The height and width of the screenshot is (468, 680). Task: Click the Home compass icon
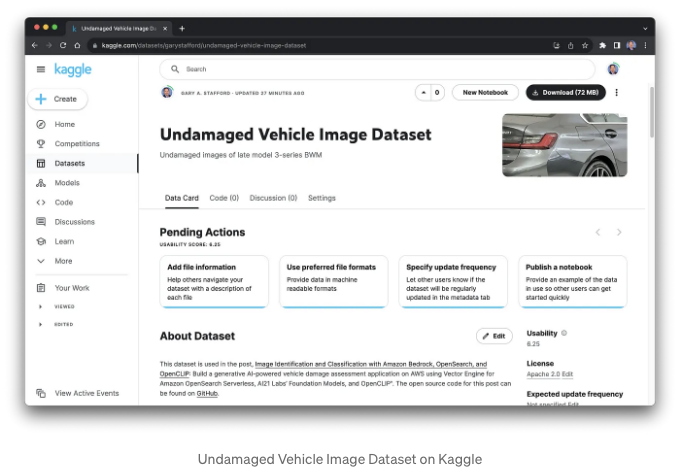[x=41, y=124]
